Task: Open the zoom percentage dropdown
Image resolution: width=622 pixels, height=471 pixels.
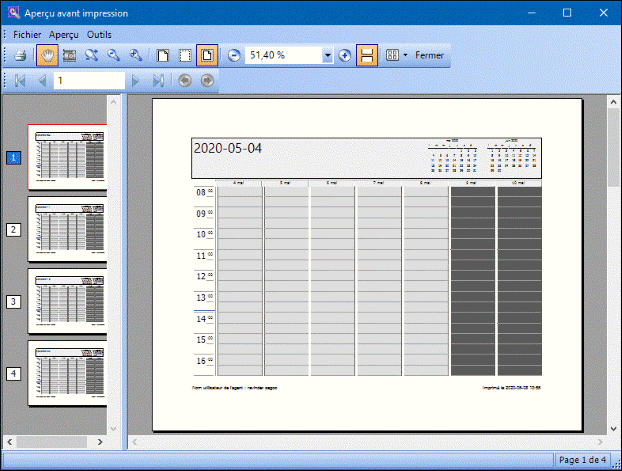Action: 328,55
